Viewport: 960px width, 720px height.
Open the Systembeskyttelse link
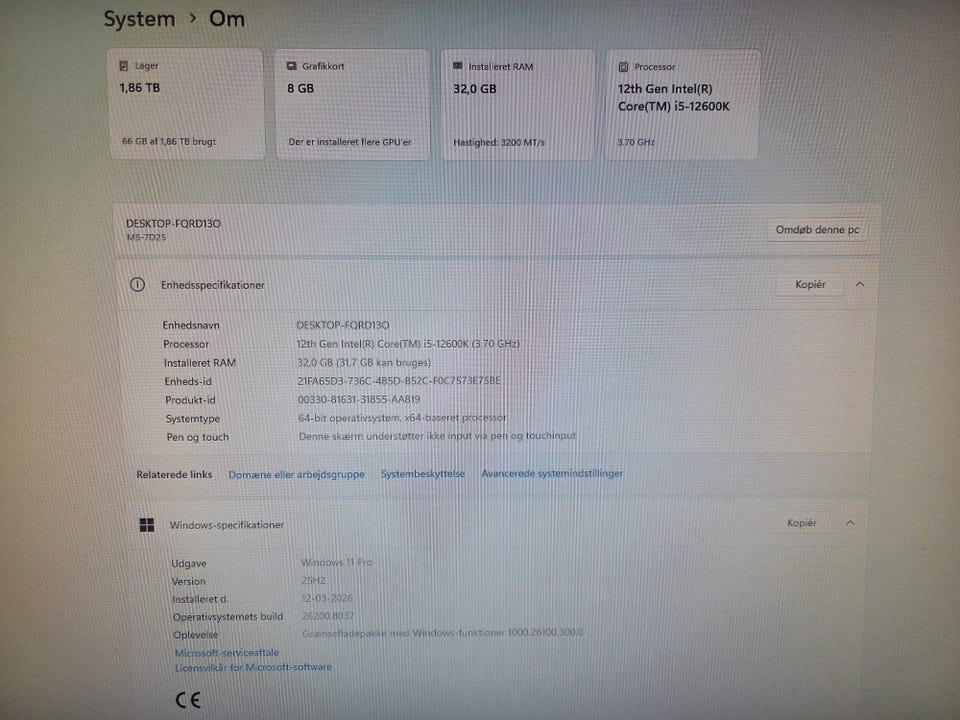point(422,474)
